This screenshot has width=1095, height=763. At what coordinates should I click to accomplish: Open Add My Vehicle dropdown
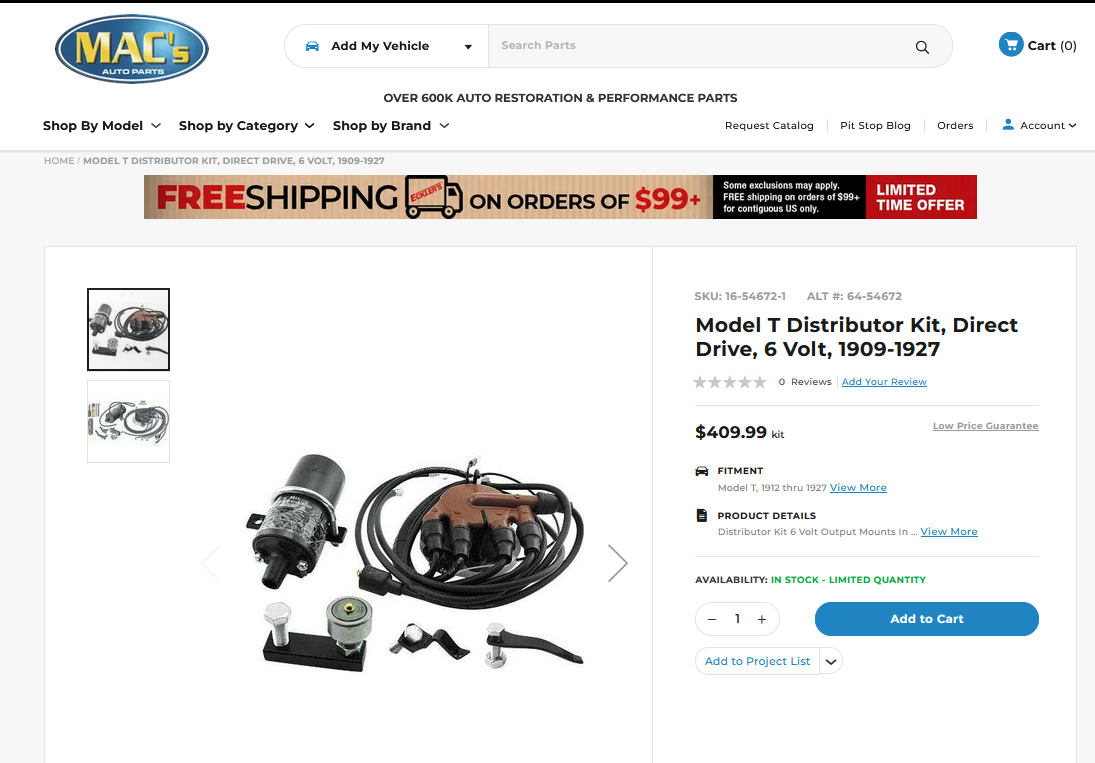(386, 46)
